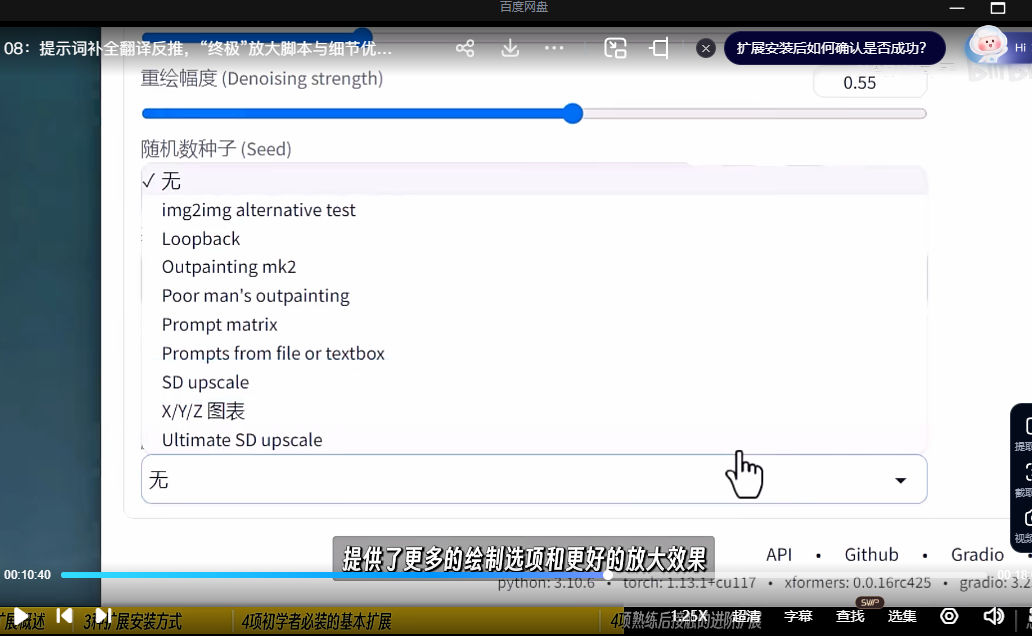
Task: Activate picture-in-picture mini window icon
Action: (615, 48)
